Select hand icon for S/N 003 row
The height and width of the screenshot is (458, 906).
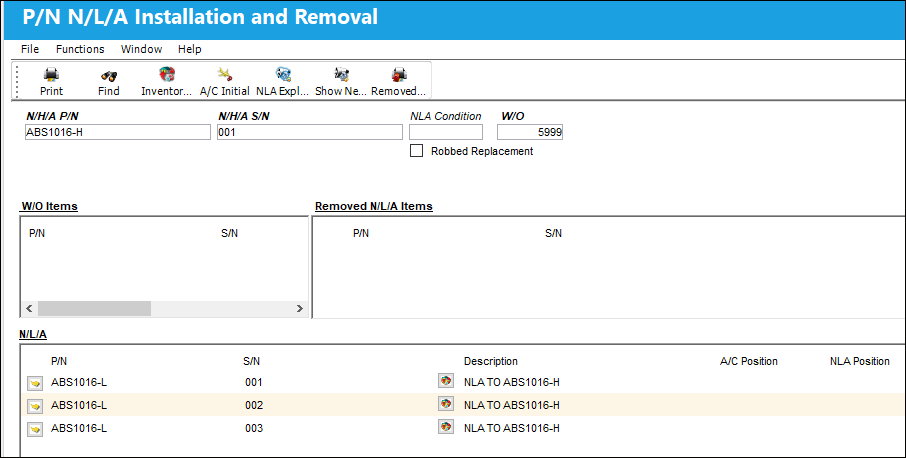point(35,429)
